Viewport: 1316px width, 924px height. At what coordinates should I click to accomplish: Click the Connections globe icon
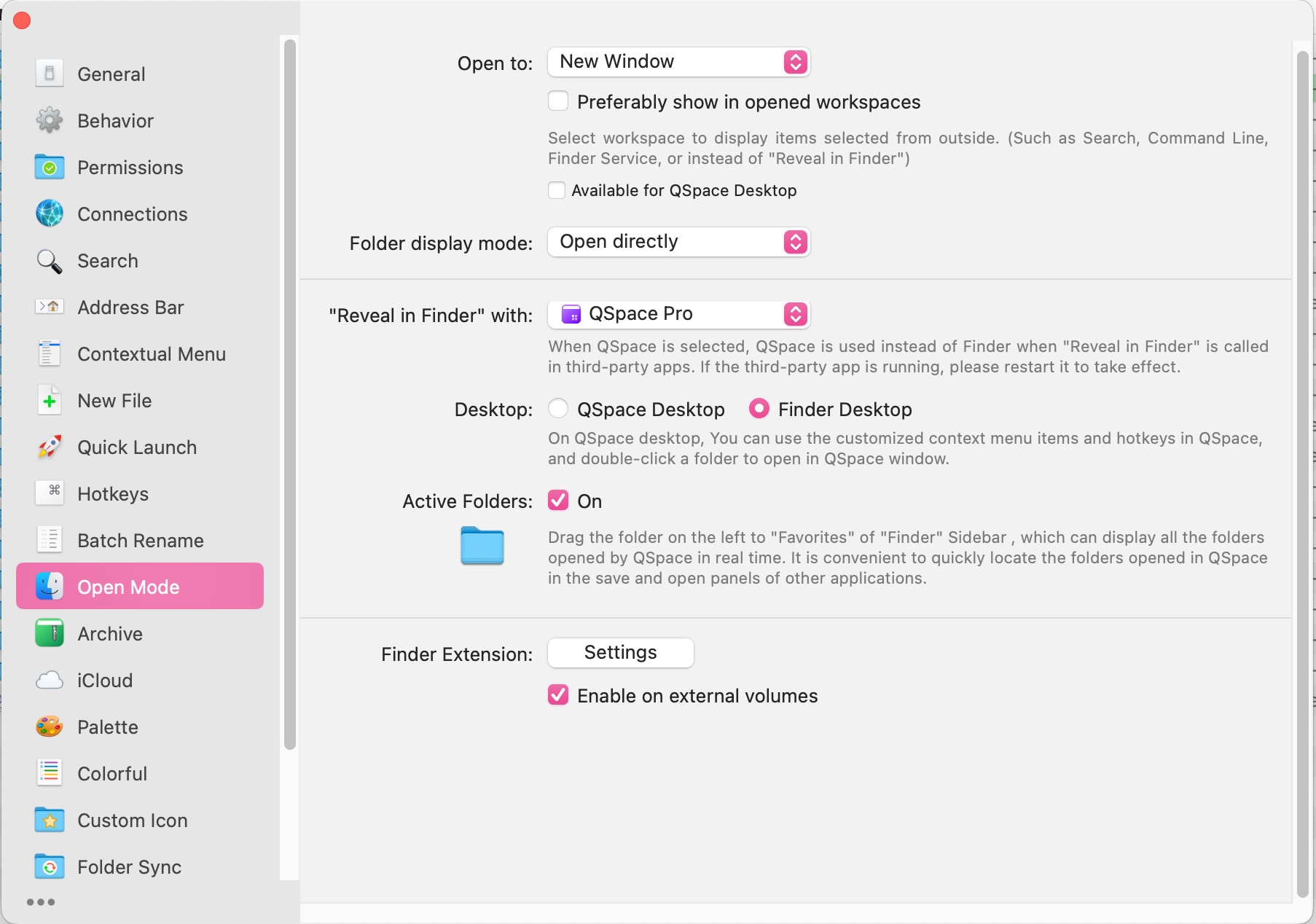pos(50,214)
